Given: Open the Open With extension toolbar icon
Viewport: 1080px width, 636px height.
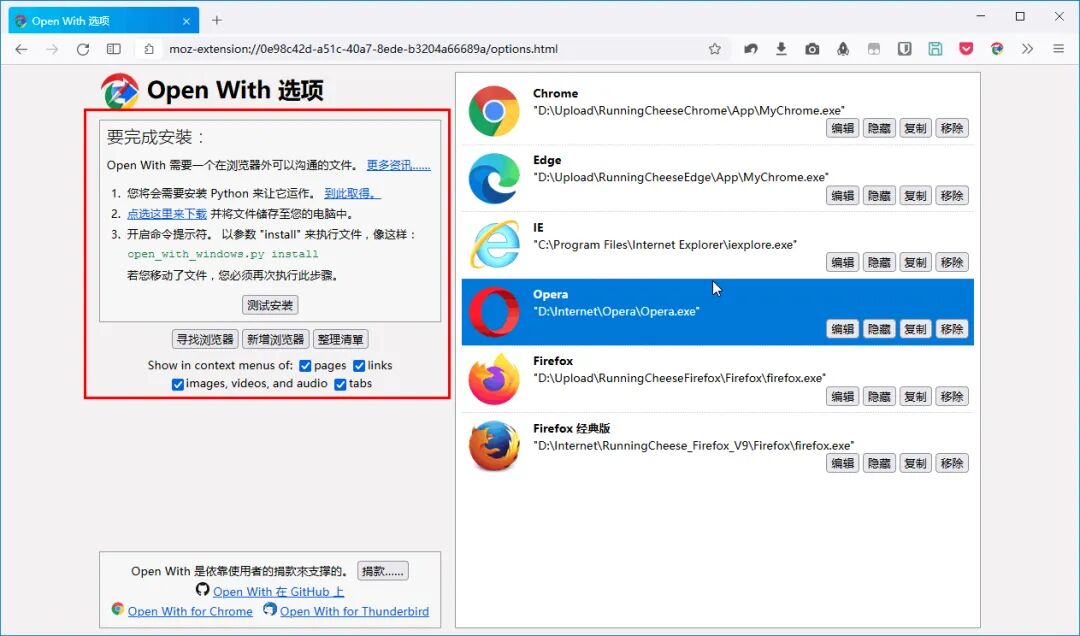Looking at the screenshot, I should [997, 49].
